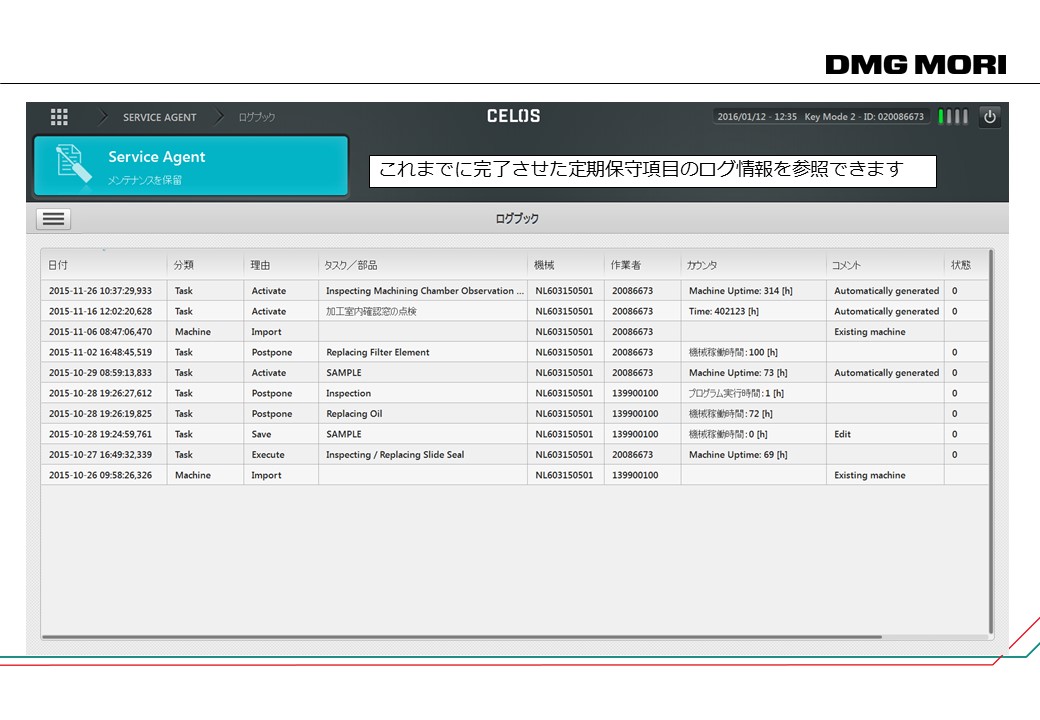Select row dated 2015-10-28 19:26:27,612
Screen dimensions: 1040x720
(x=515, y=393)
